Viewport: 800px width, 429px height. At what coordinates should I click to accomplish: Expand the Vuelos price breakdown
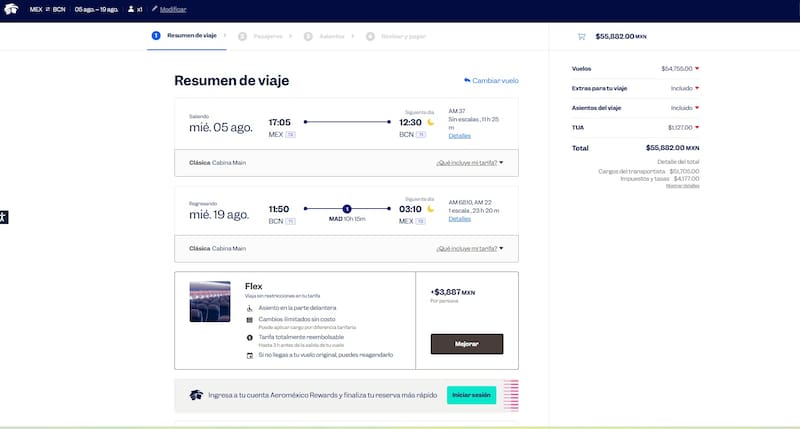pos(697,68)
